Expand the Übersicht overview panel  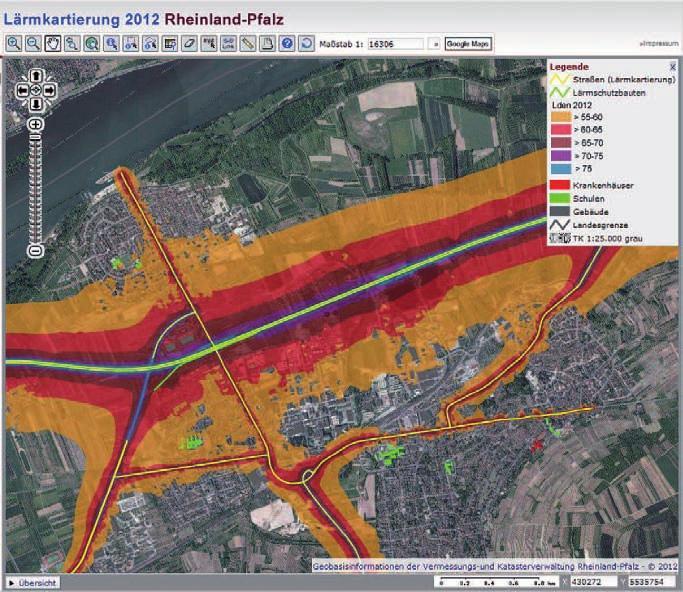(33, 582)
